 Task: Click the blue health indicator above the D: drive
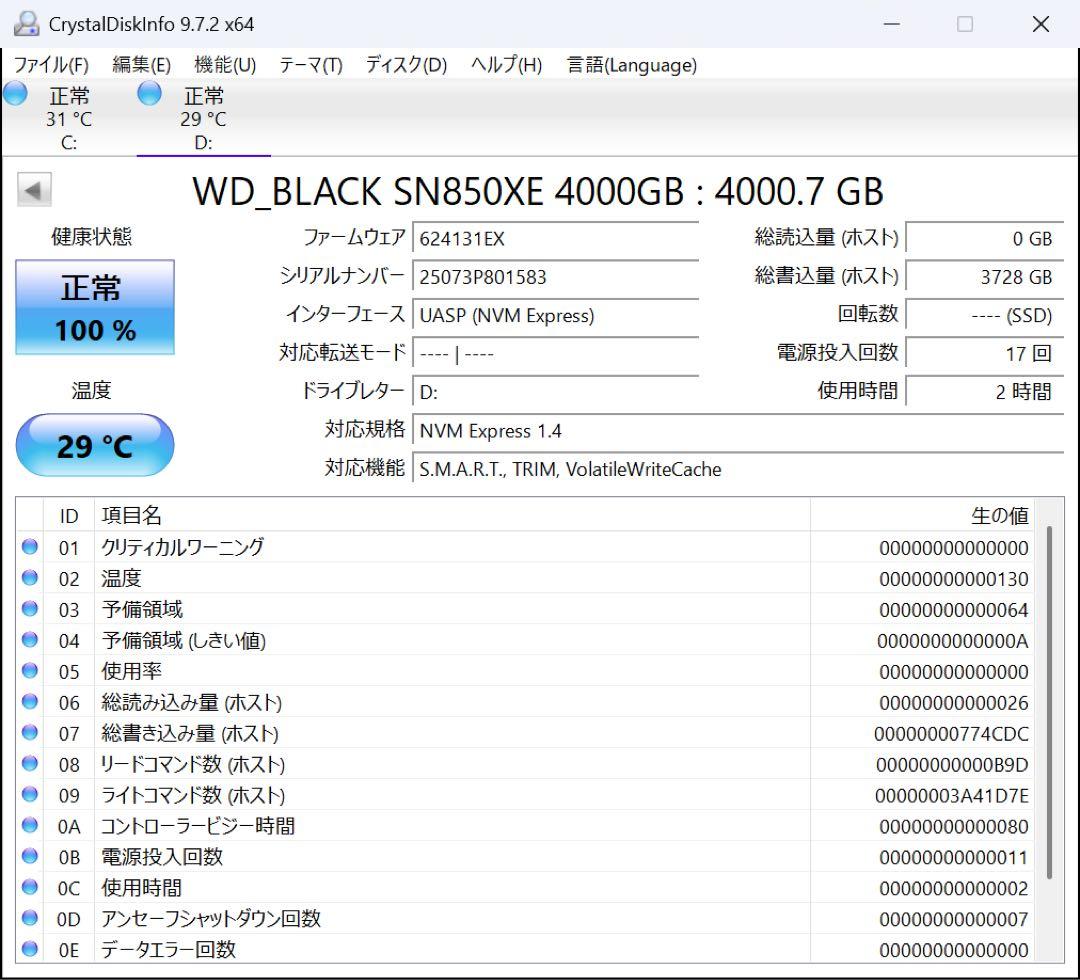(x=149, y=93)
